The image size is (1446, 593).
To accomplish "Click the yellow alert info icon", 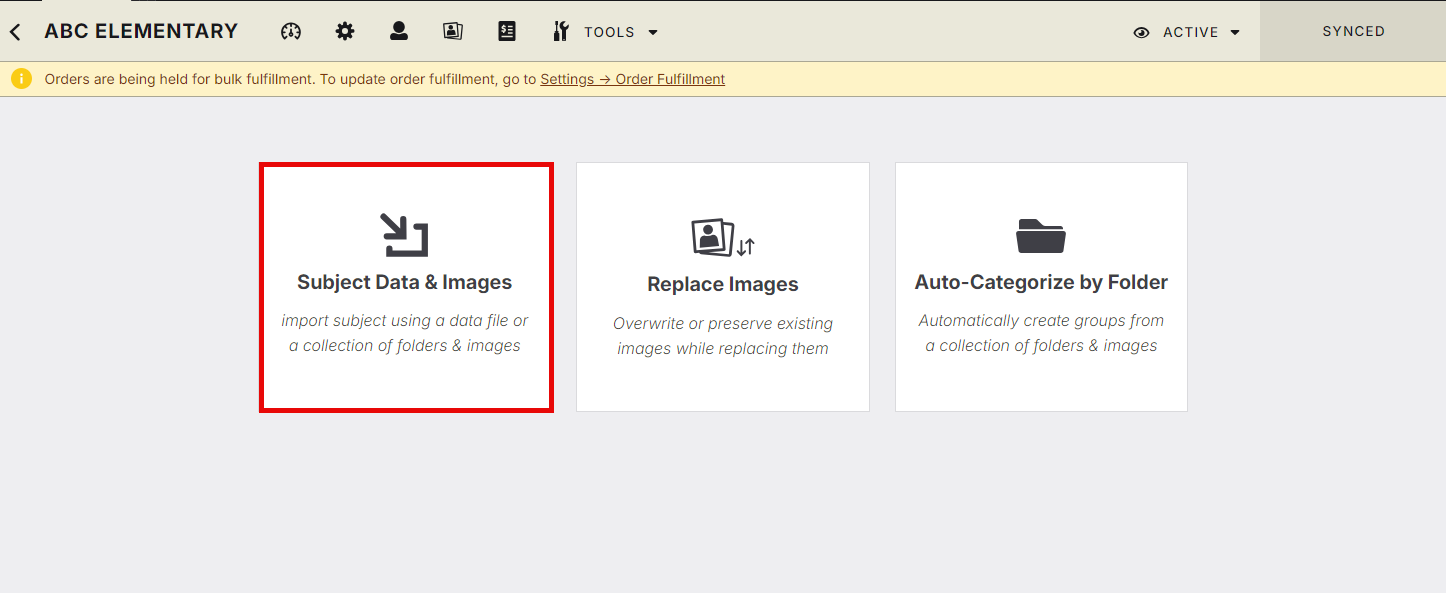I will 22,79.
